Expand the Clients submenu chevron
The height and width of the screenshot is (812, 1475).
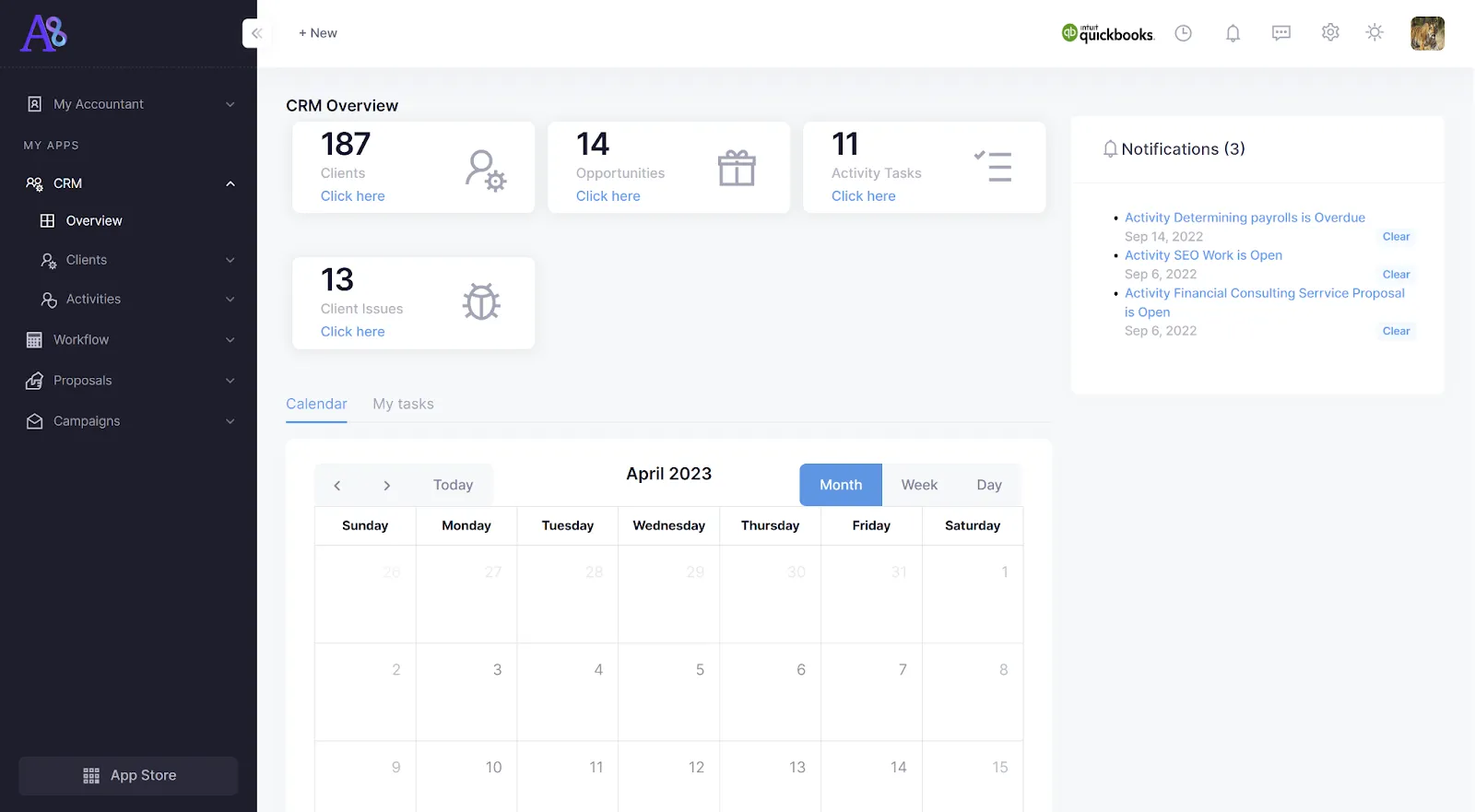click(230, 260)
